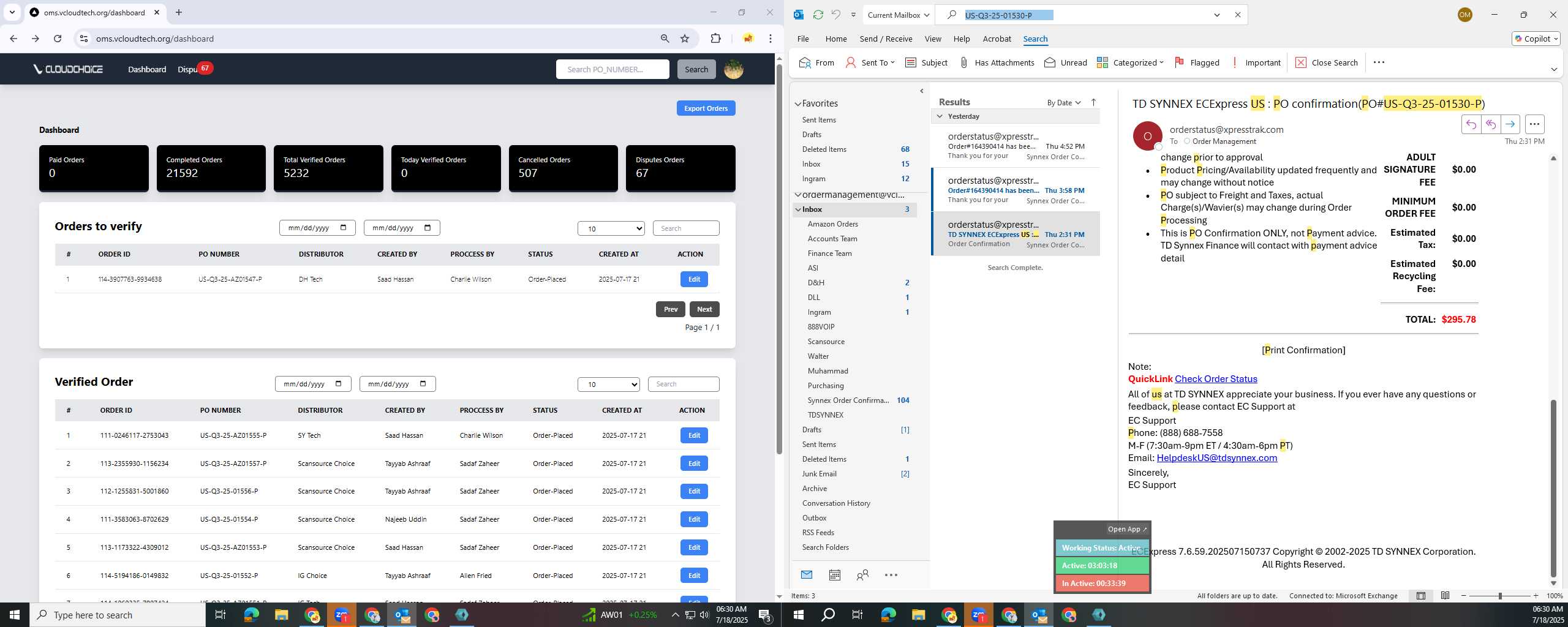
Task: Collapse the Favorites folder group
Action: coord(798,104)
